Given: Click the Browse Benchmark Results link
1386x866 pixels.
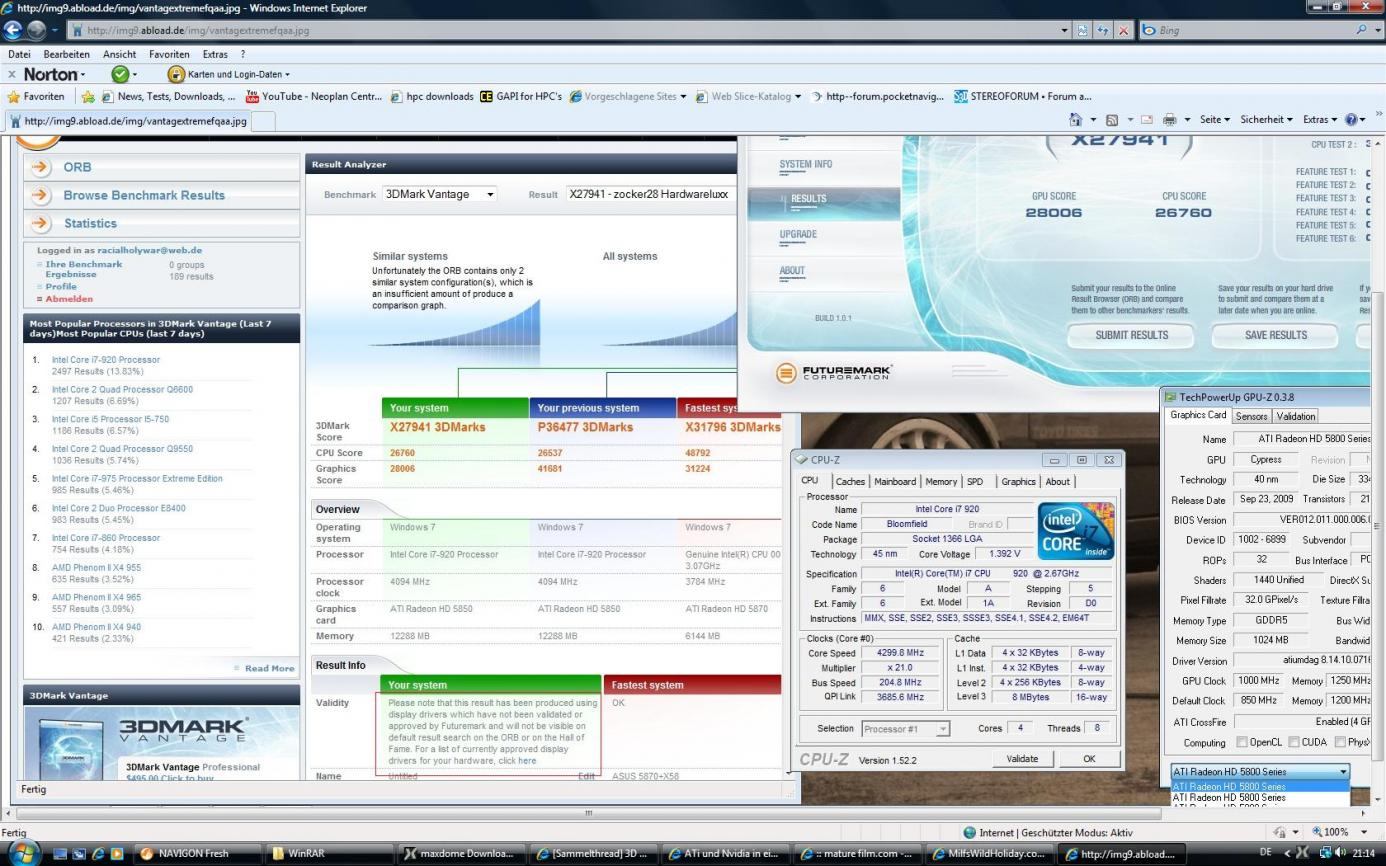Looking at the screenshot, I should tap(144, 195).
